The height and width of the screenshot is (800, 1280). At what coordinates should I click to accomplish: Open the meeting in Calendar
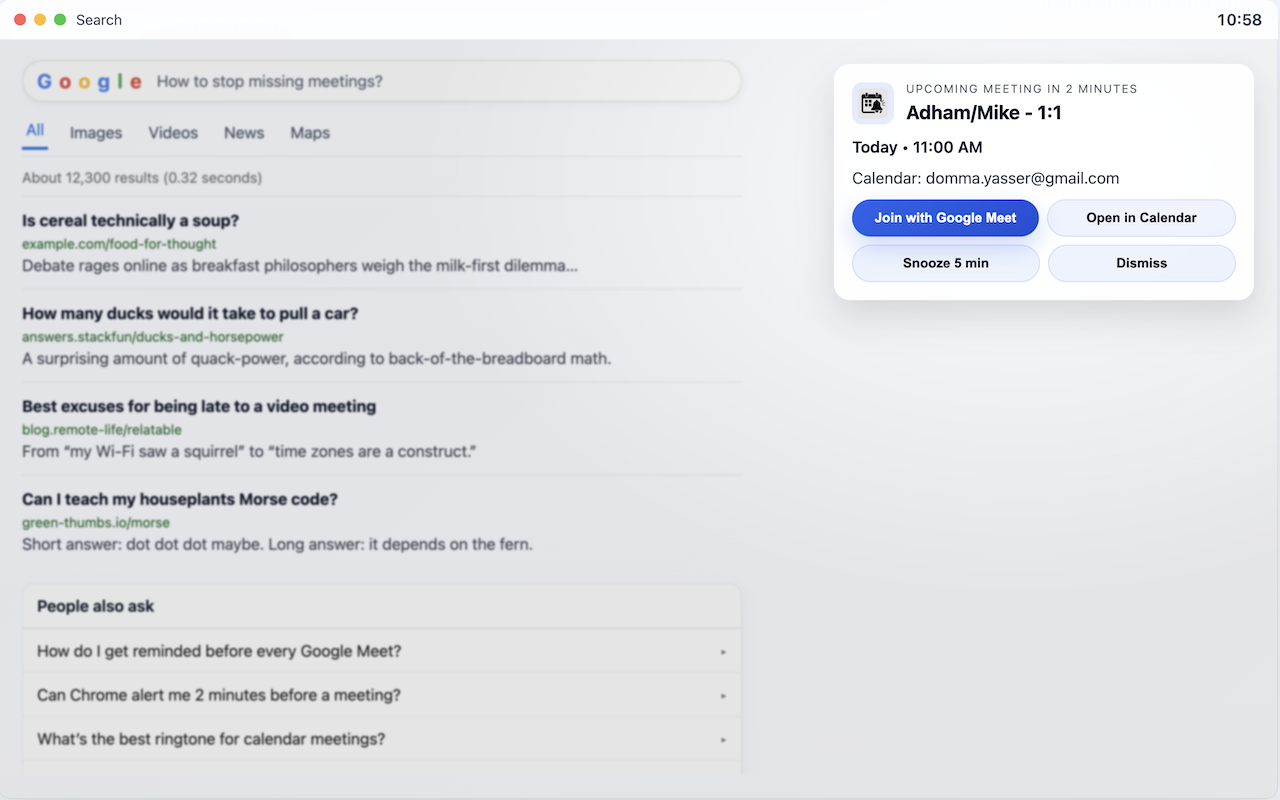point(1141,218)
